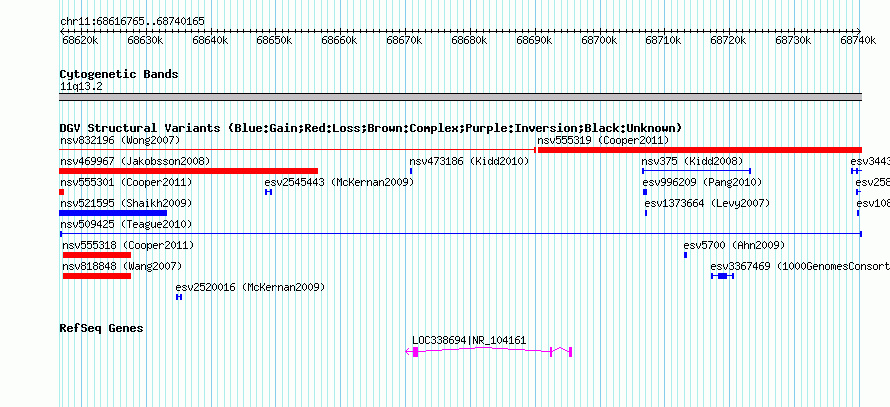Click the 68620k ruler tick label
Image resolution: width=890 pixels, height=407 pixels.
pos(80,41)
